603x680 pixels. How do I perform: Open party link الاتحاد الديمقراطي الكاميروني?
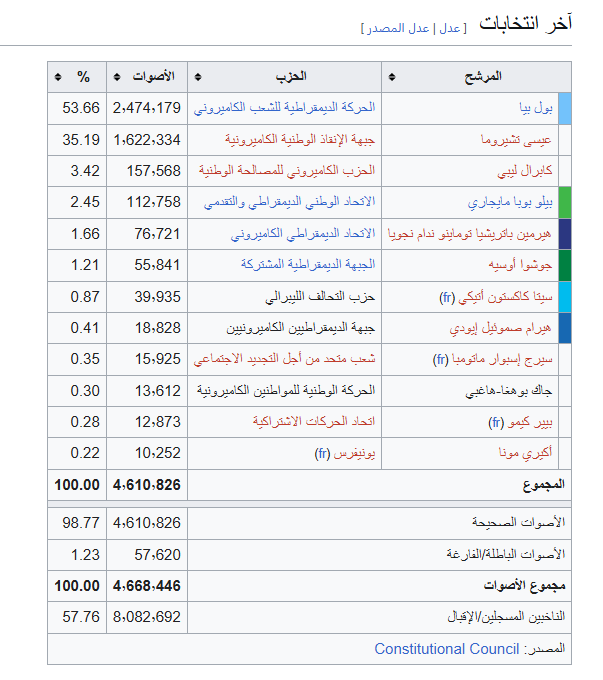pyautogui.click(x=303, y=234)
